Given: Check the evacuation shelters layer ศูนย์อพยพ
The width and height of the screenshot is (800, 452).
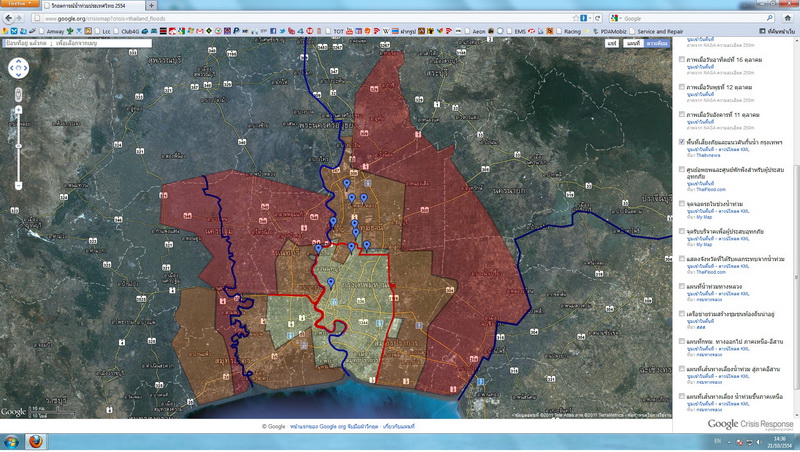Looking at the screenshot, I should click(x=682, y=169).
